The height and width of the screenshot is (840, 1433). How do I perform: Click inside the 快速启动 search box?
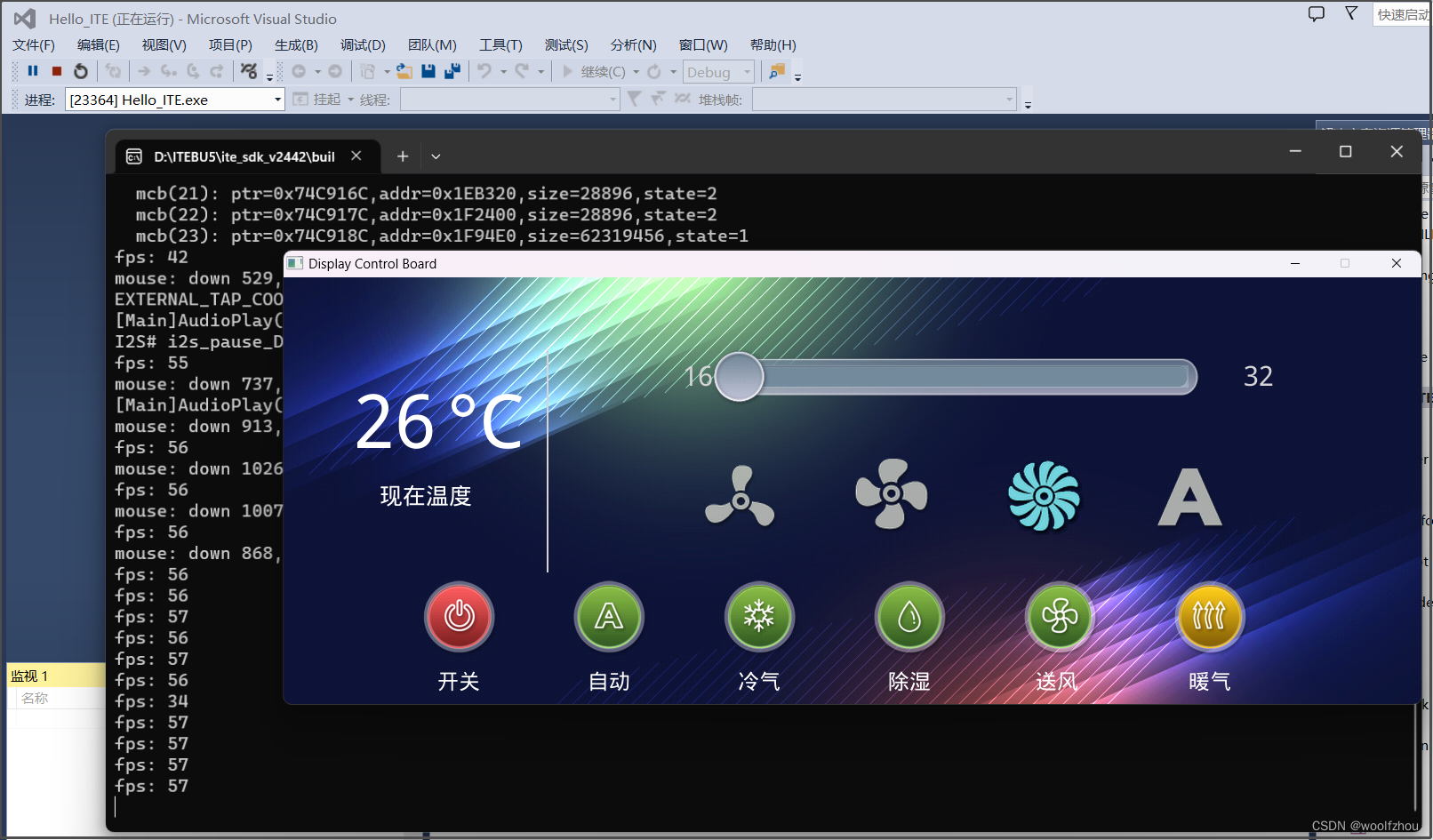click(x=1405, y=15)
